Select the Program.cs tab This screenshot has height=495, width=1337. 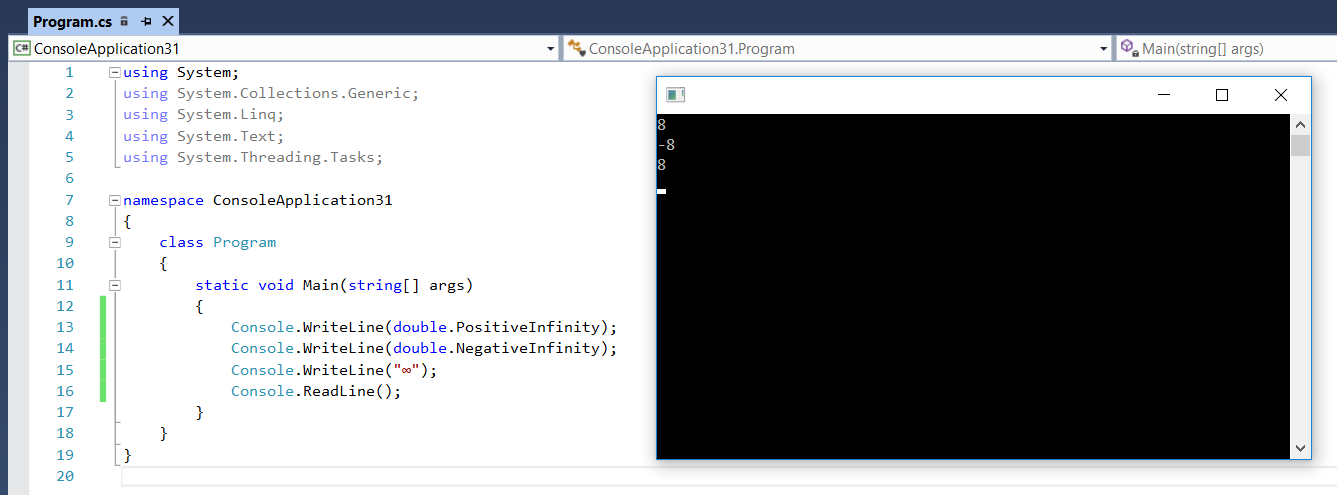72,21
